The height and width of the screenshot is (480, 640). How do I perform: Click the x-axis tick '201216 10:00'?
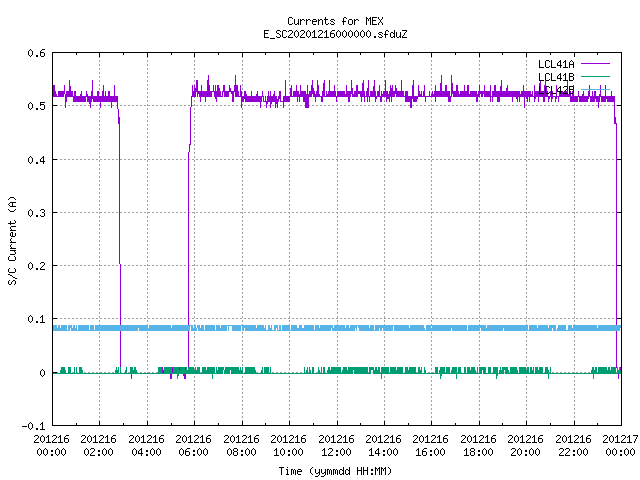[x=288, y=446]
